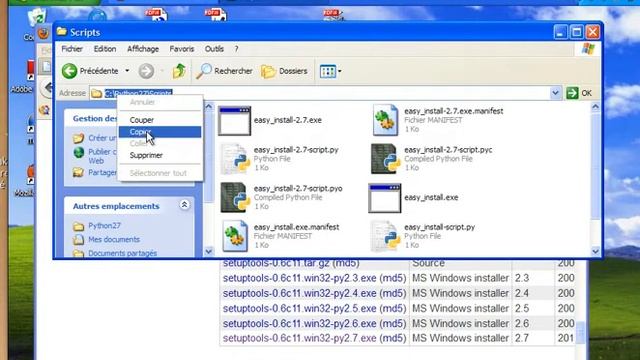Open the Rechercher search panel

click(224, 71)
